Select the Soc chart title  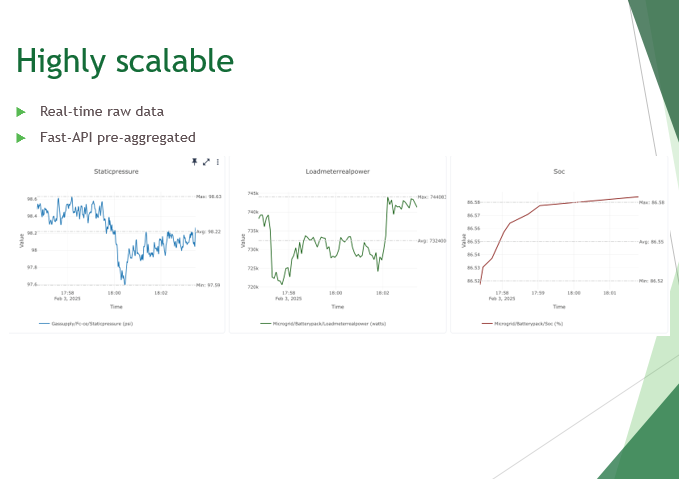[x=559, y=172]
